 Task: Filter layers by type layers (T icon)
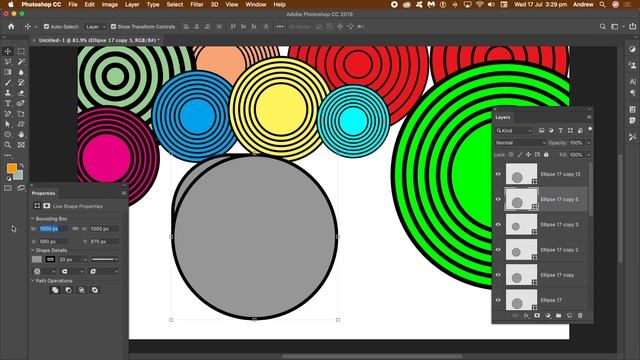click(x=560, y=131)
